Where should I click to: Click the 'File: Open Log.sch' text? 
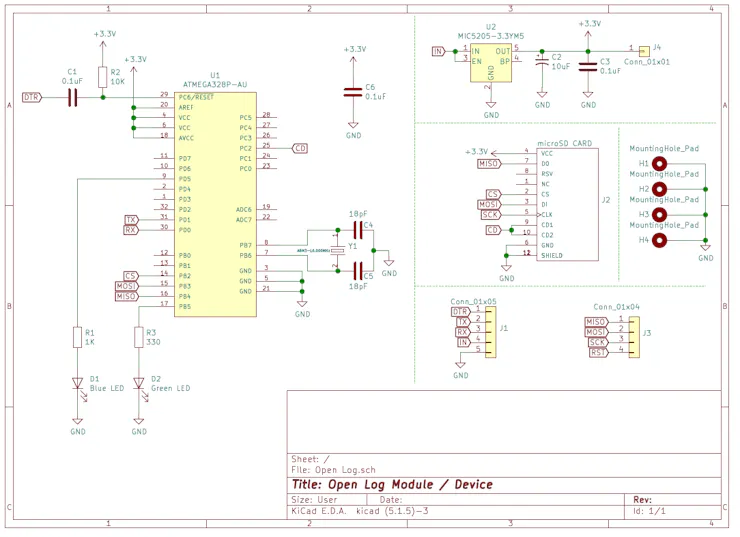333,470
